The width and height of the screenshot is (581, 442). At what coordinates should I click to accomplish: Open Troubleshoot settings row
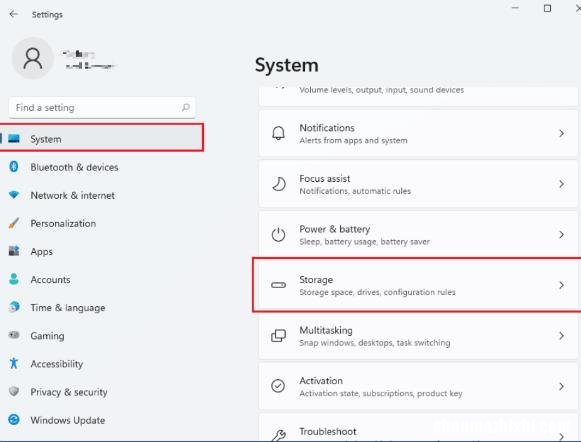[418, 428]
